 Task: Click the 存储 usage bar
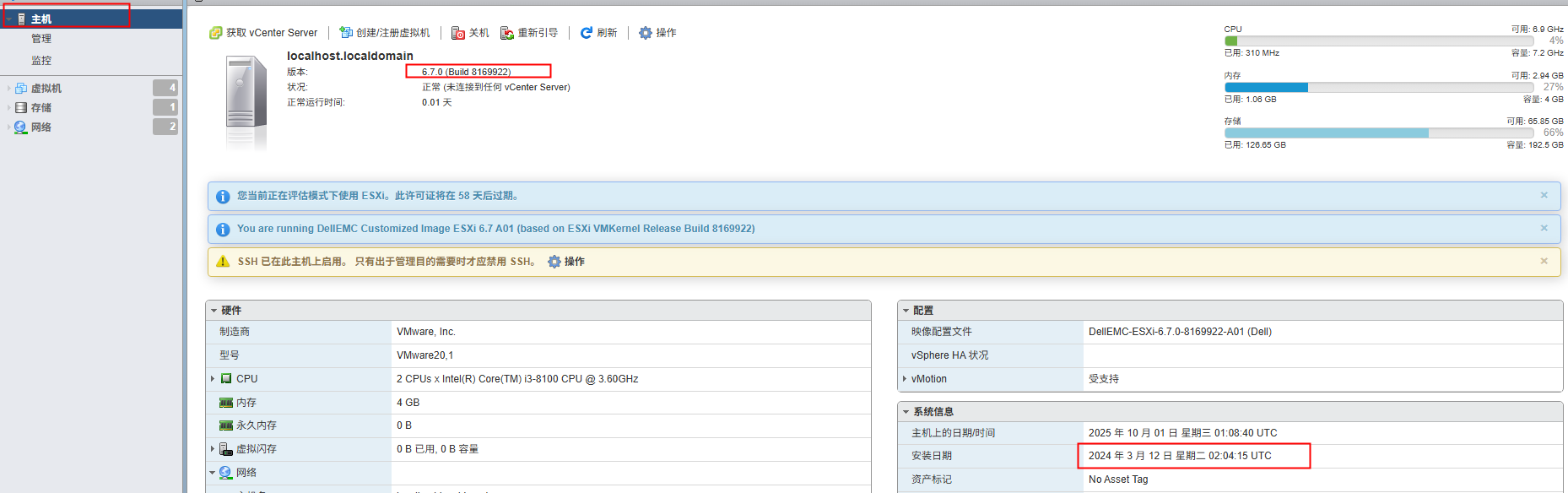(x=1379, y=133)
